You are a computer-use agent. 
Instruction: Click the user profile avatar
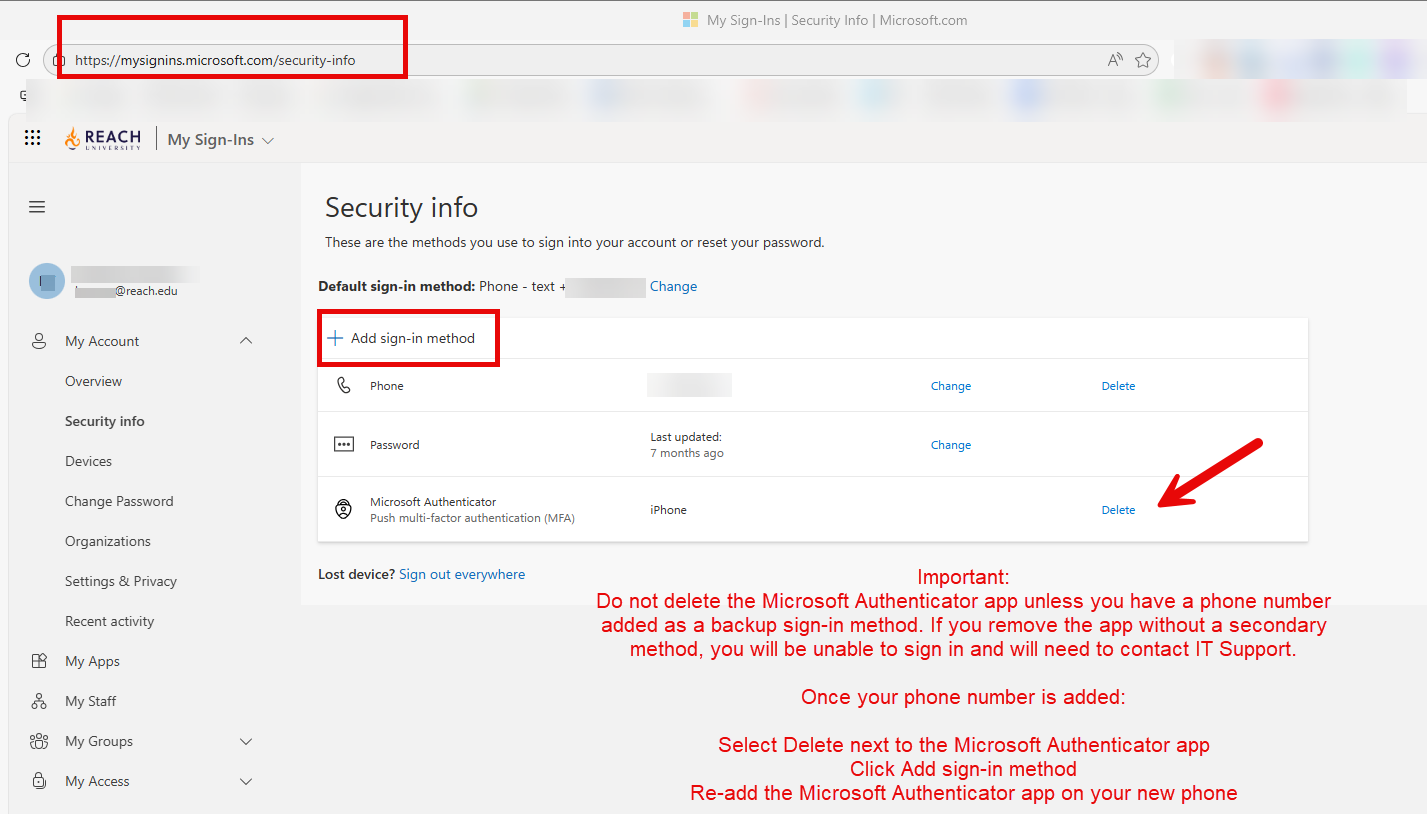click(46, 282)
